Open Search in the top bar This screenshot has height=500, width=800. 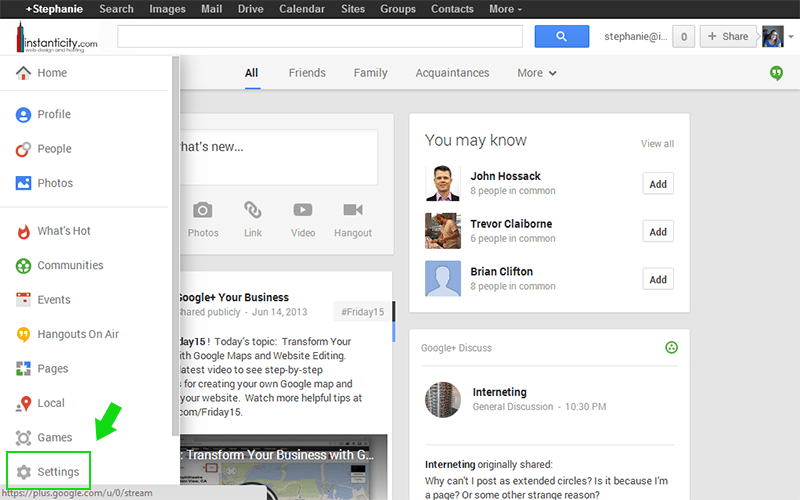116,9
